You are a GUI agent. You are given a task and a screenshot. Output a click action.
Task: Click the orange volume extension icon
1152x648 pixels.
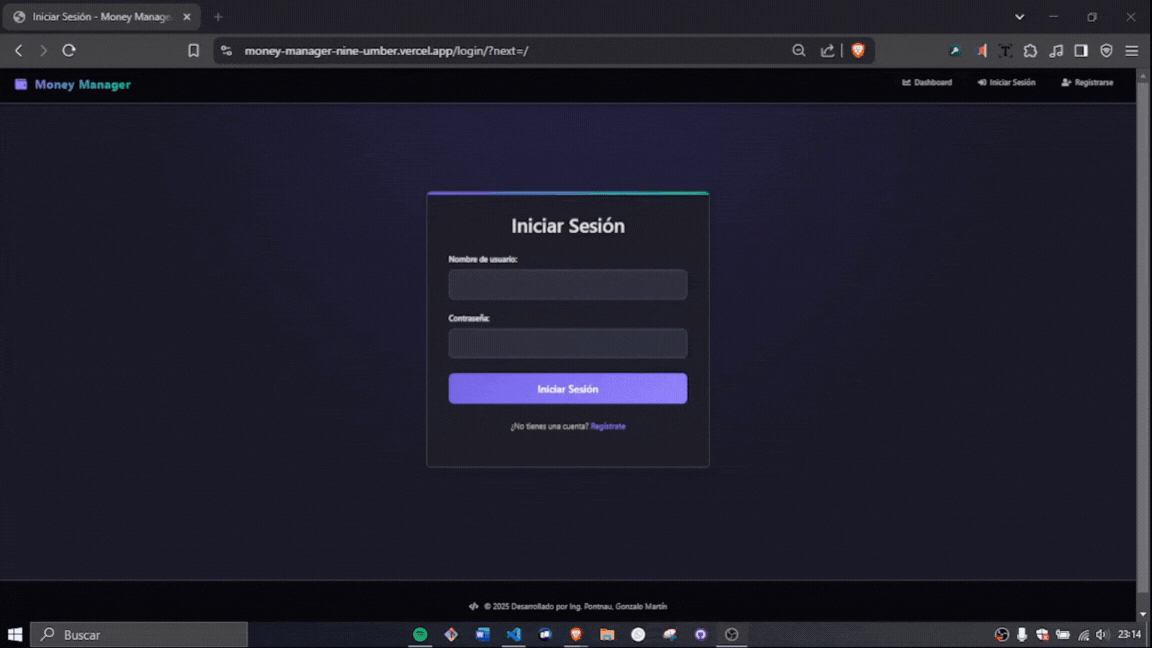click(x=981, y=50)
